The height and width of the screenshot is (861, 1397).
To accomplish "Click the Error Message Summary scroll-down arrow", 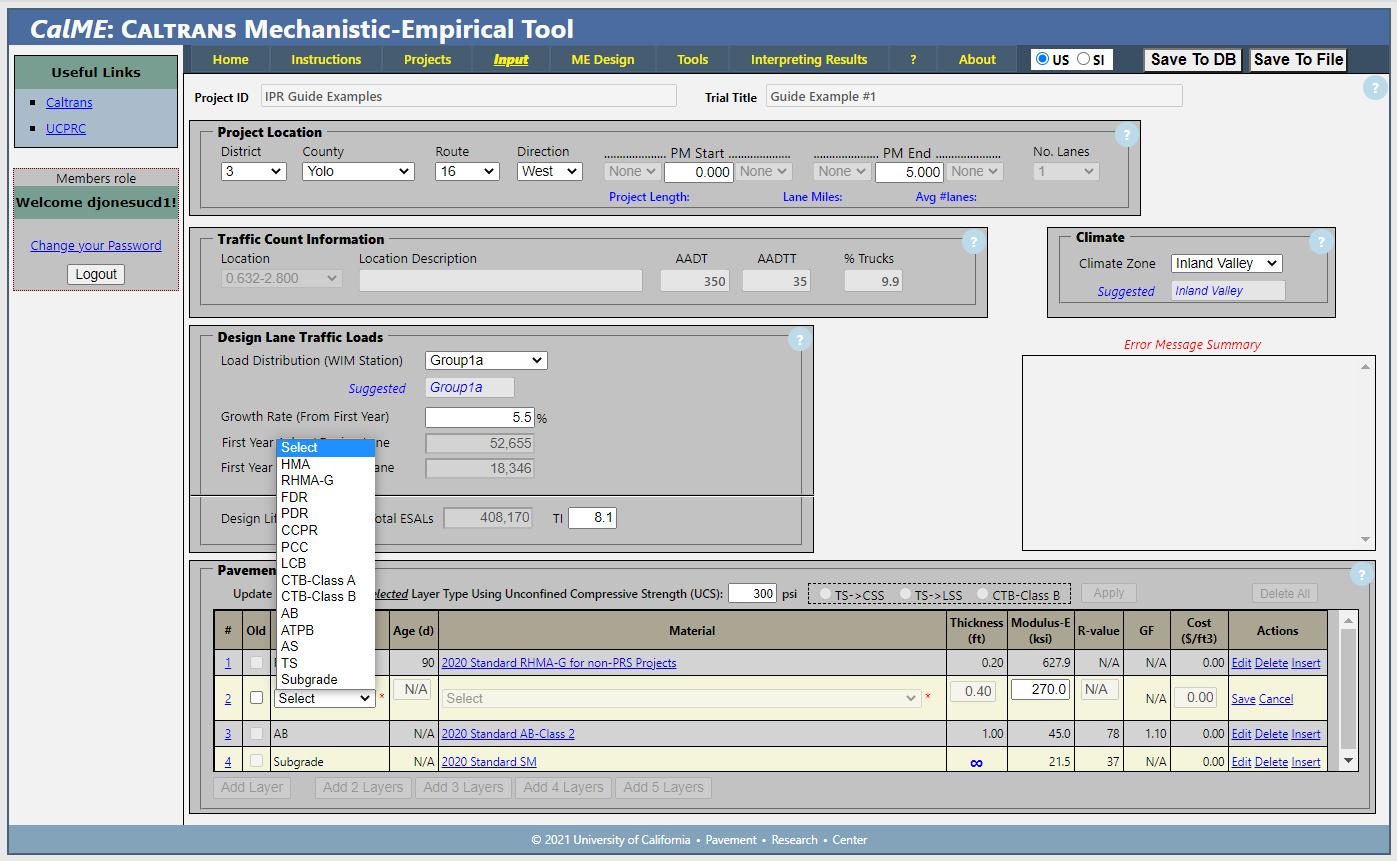I will tap(1366, 540).
